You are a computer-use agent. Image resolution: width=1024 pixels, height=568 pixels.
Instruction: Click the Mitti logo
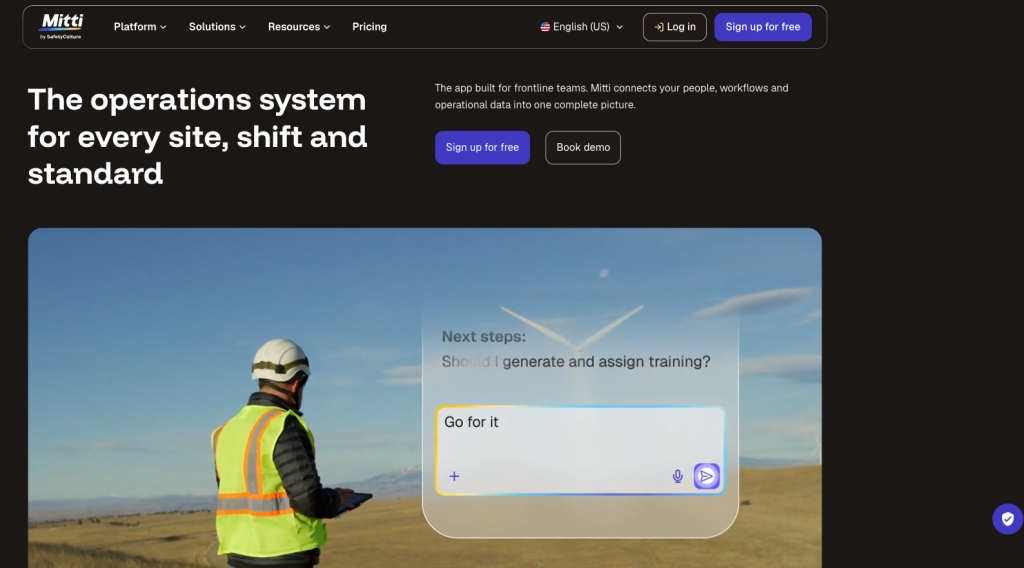(x=61, y=27)
